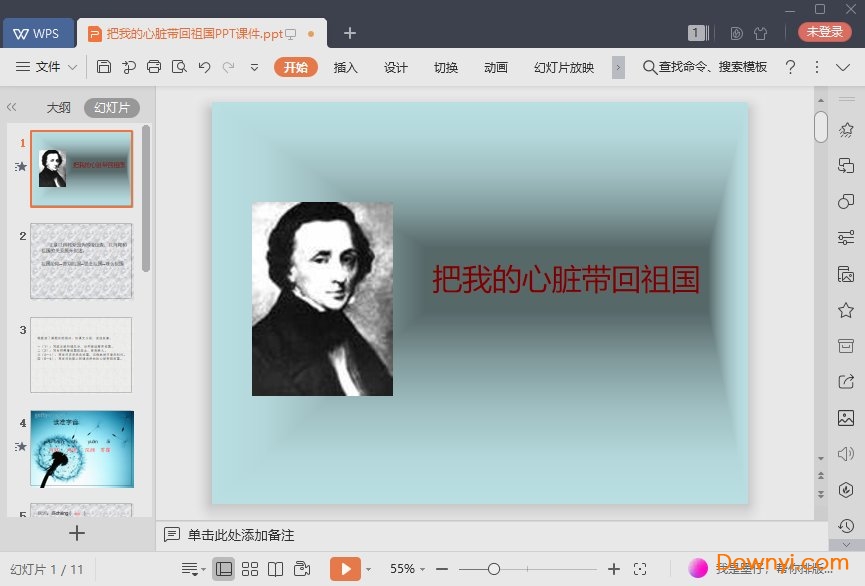This screenshot has width=865, height=586.
Task: Open Print Preview from the quick access toolbar
Action: tap(180, 67)
